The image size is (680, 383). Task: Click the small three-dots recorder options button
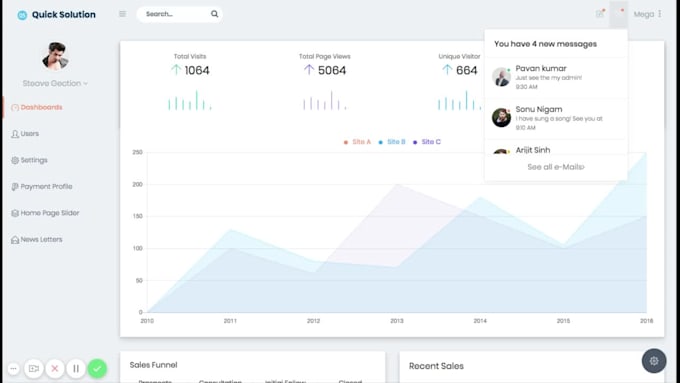coord(14,369)
